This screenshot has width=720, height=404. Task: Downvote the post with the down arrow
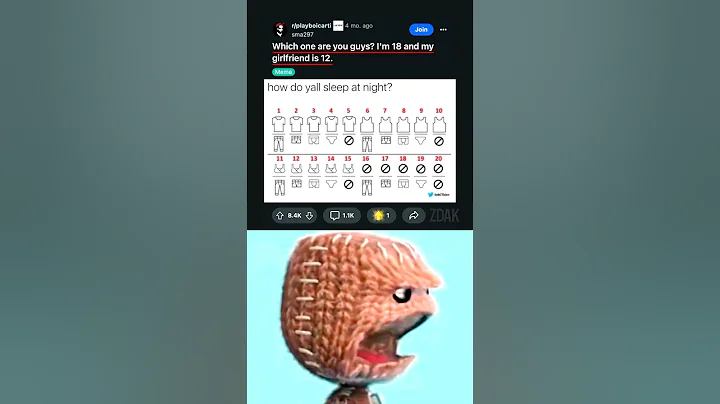(x=309, y=215)
